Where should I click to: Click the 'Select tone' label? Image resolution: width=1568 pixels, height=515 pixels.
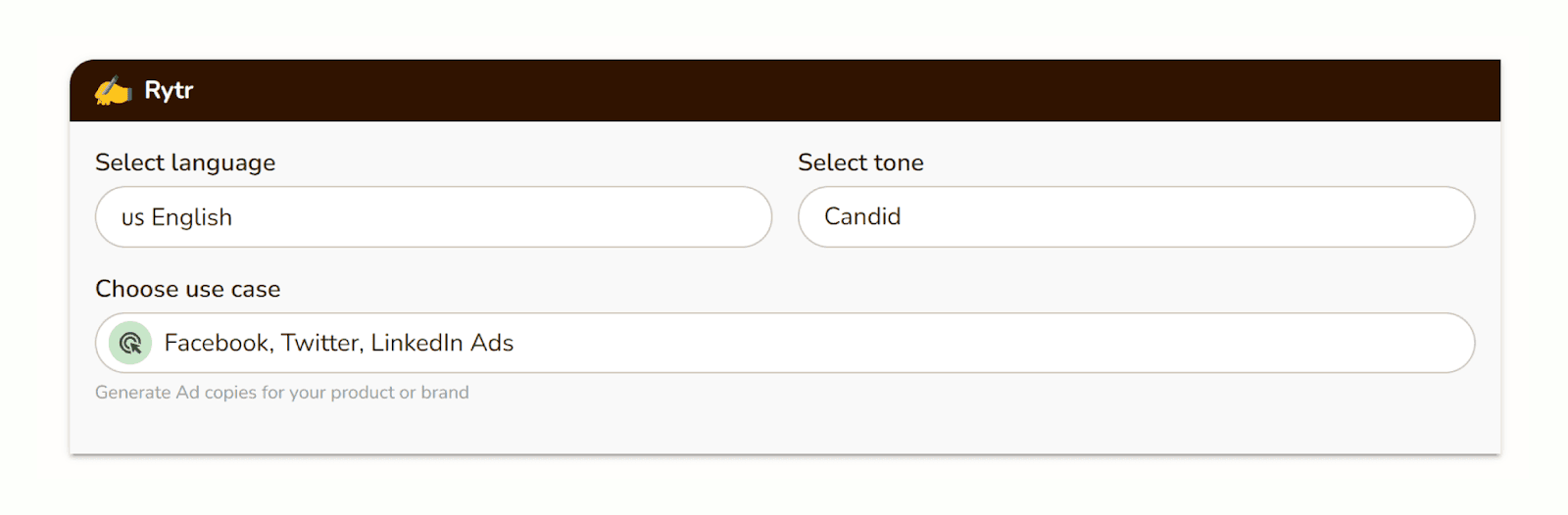(x=860, y=163)
